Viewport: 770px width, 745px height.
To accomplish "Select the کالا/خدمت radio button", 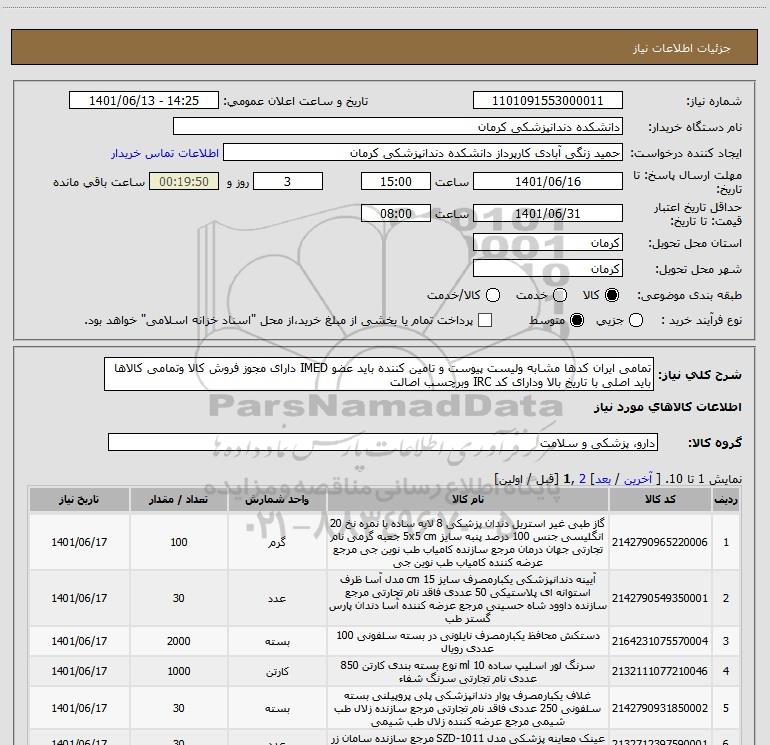I will pyautogui.click(x=493, y=295).
